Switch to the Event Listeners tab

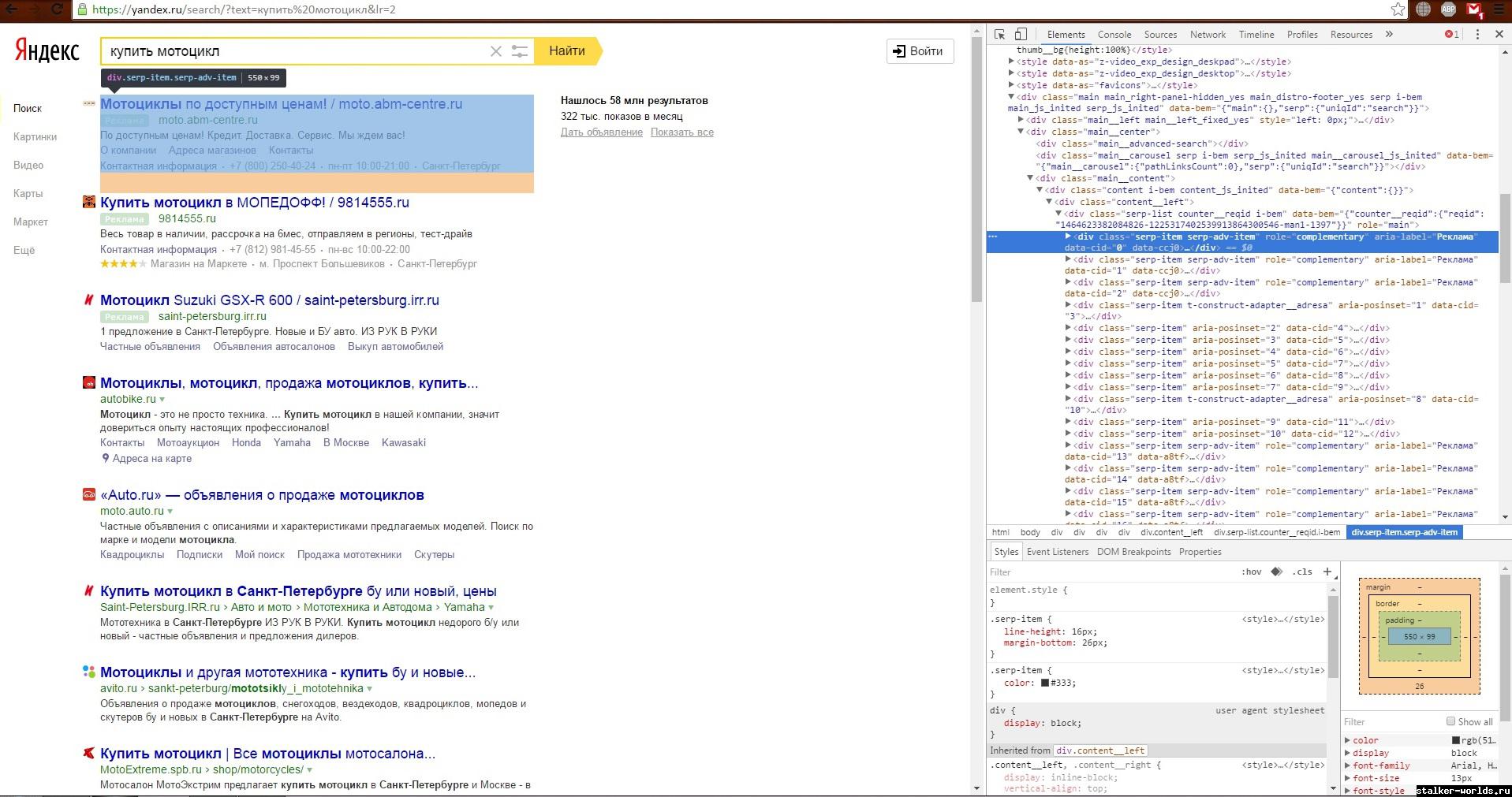tap(1057, 552)
